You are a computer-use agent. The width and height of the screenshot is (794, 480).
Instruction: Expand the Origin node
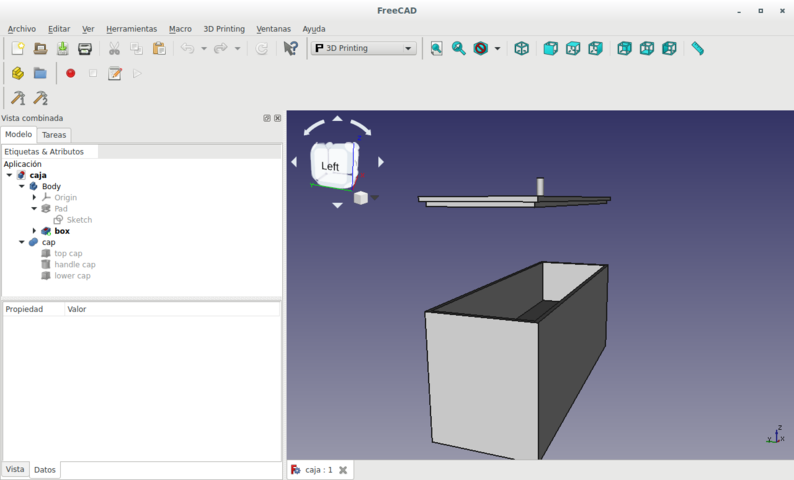tap(34, 197)
